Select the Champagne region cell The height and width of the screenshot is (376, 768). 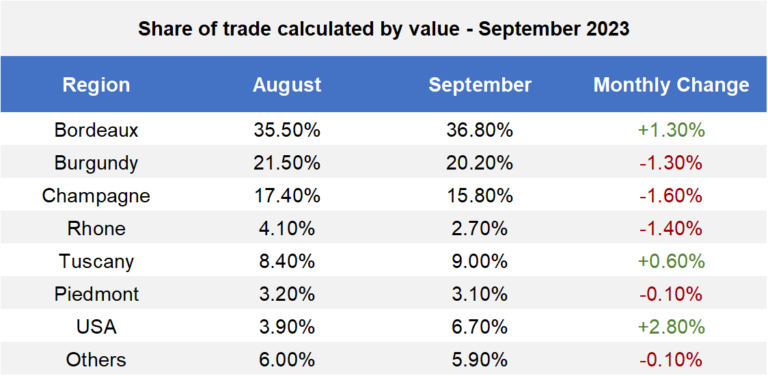coord(96,196)
